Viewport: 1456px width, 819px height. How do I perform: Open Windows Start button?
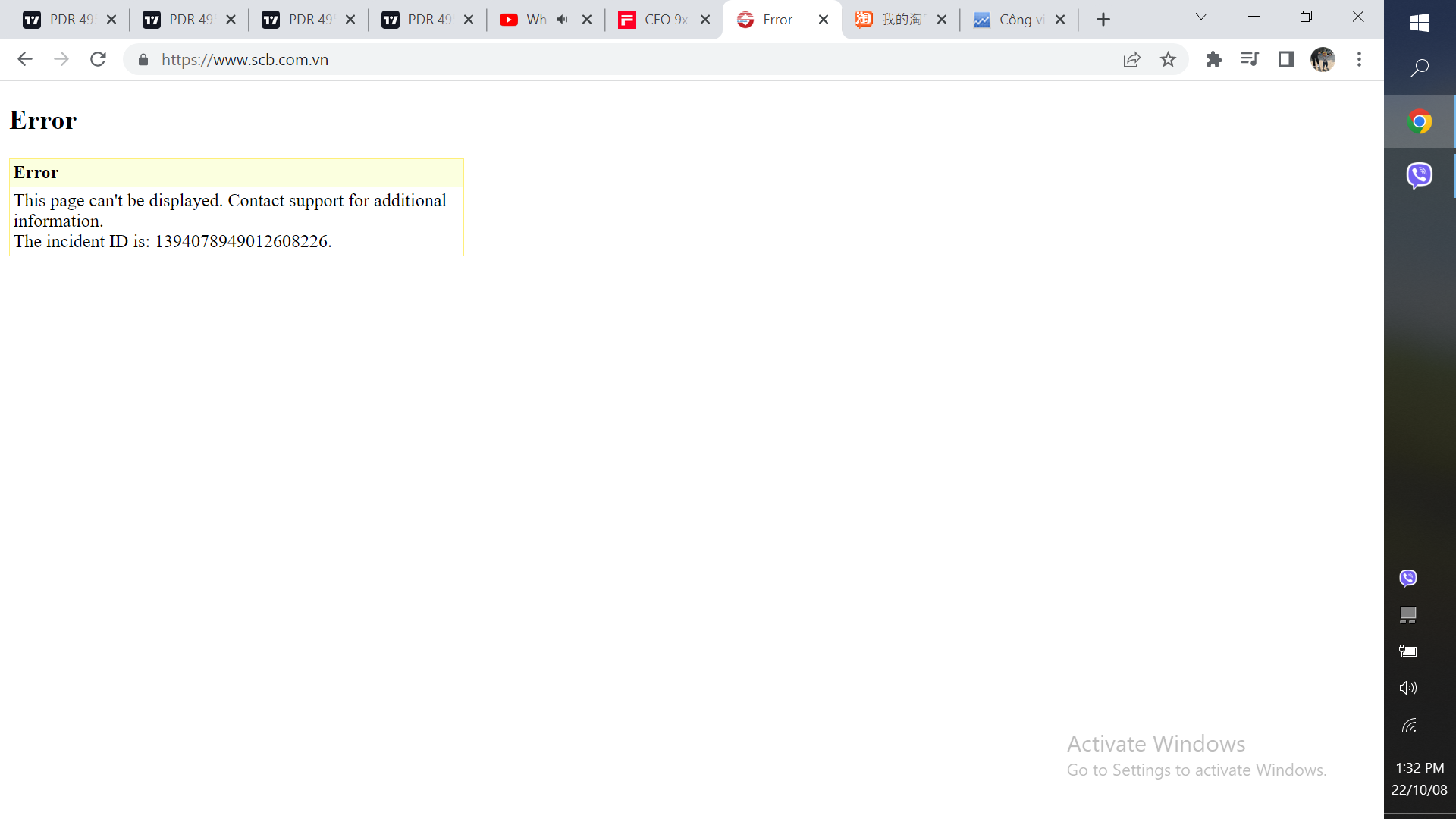point(1420,23)
